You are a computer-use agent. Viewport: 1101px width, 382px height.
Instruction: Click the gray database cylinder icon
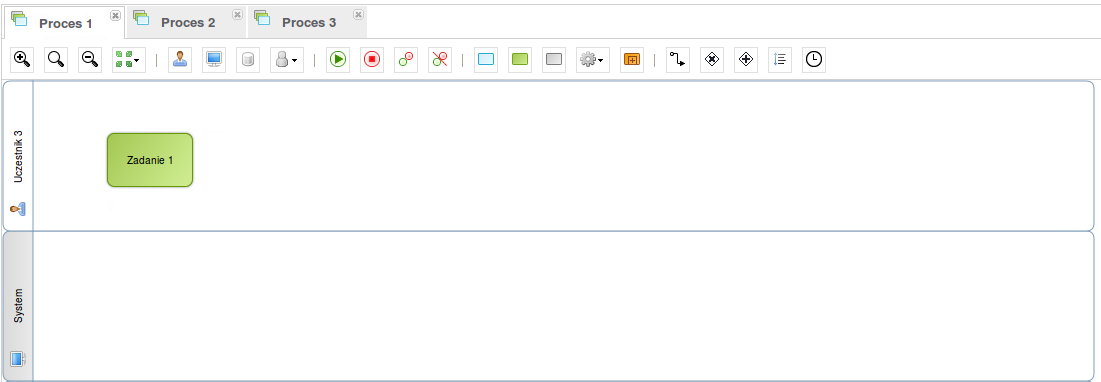(248, 60)
